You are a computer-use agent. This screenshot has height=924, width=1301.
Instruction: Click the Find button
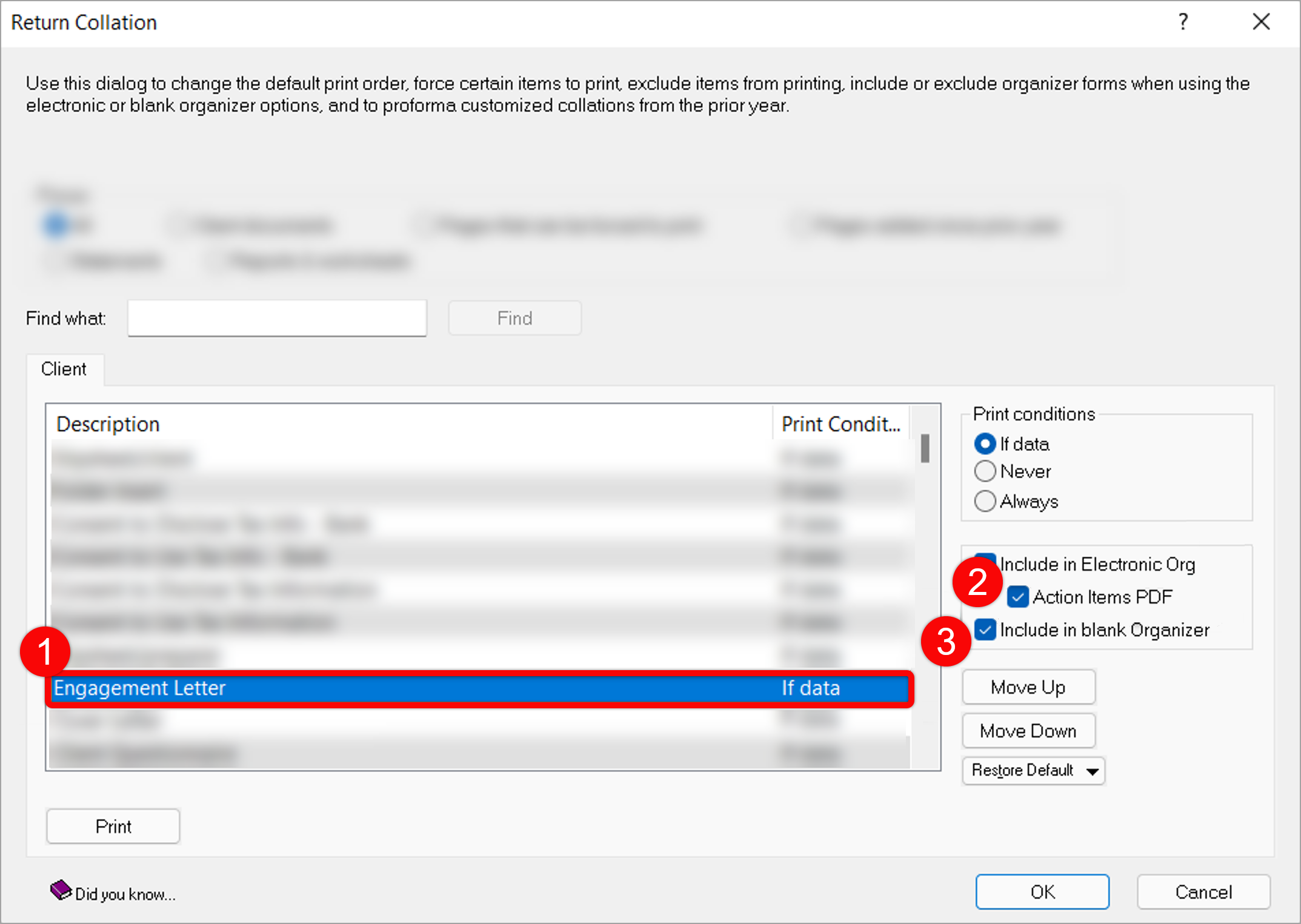(x=514, y=318)
